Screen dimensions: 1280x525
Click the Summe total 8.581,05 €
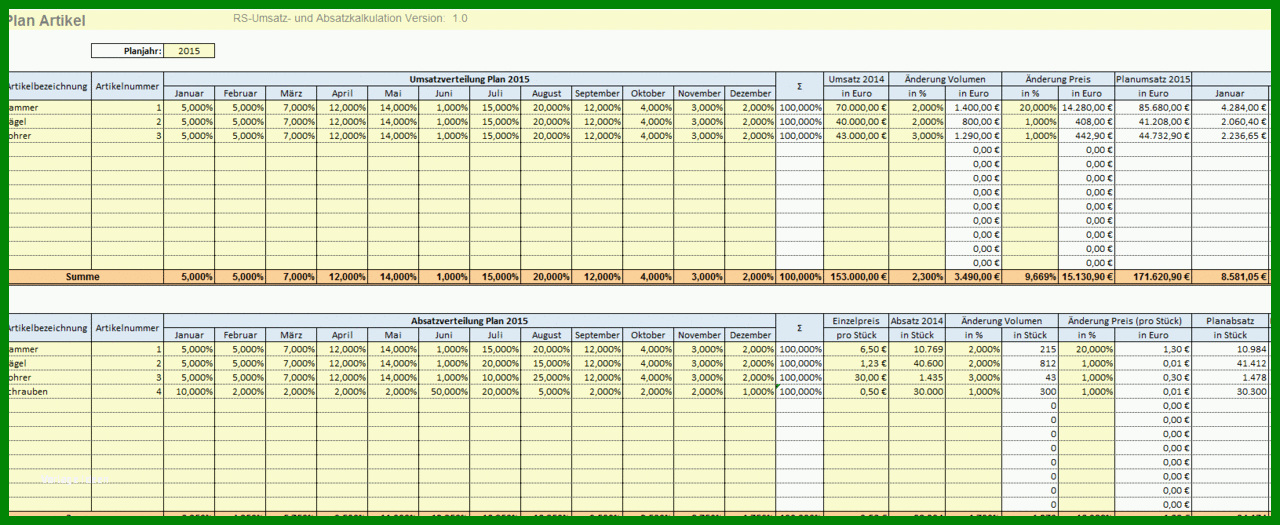[1231, 276]
